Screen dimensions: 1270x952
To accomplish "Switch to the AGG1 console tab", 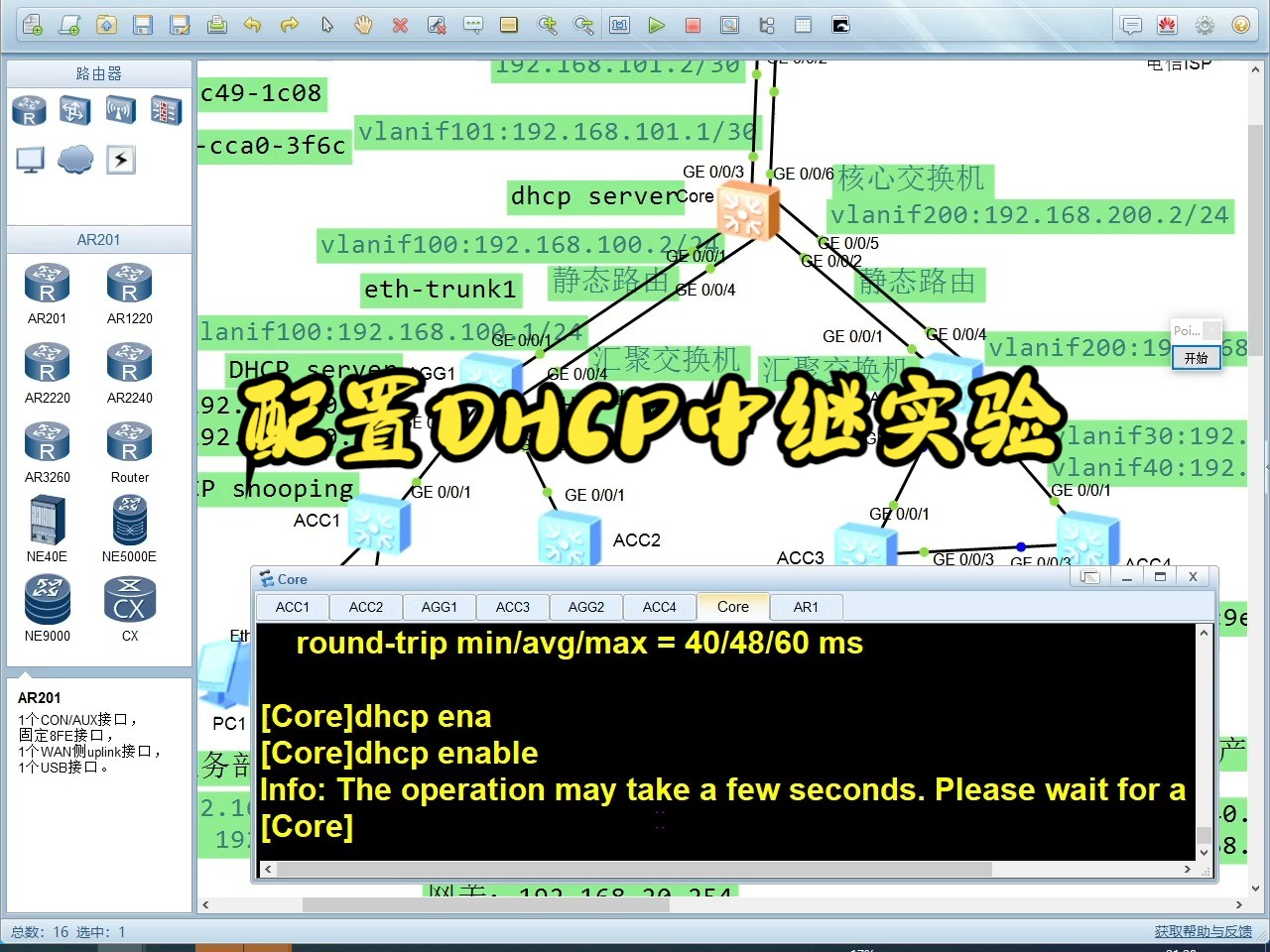I will pos(440,607).
